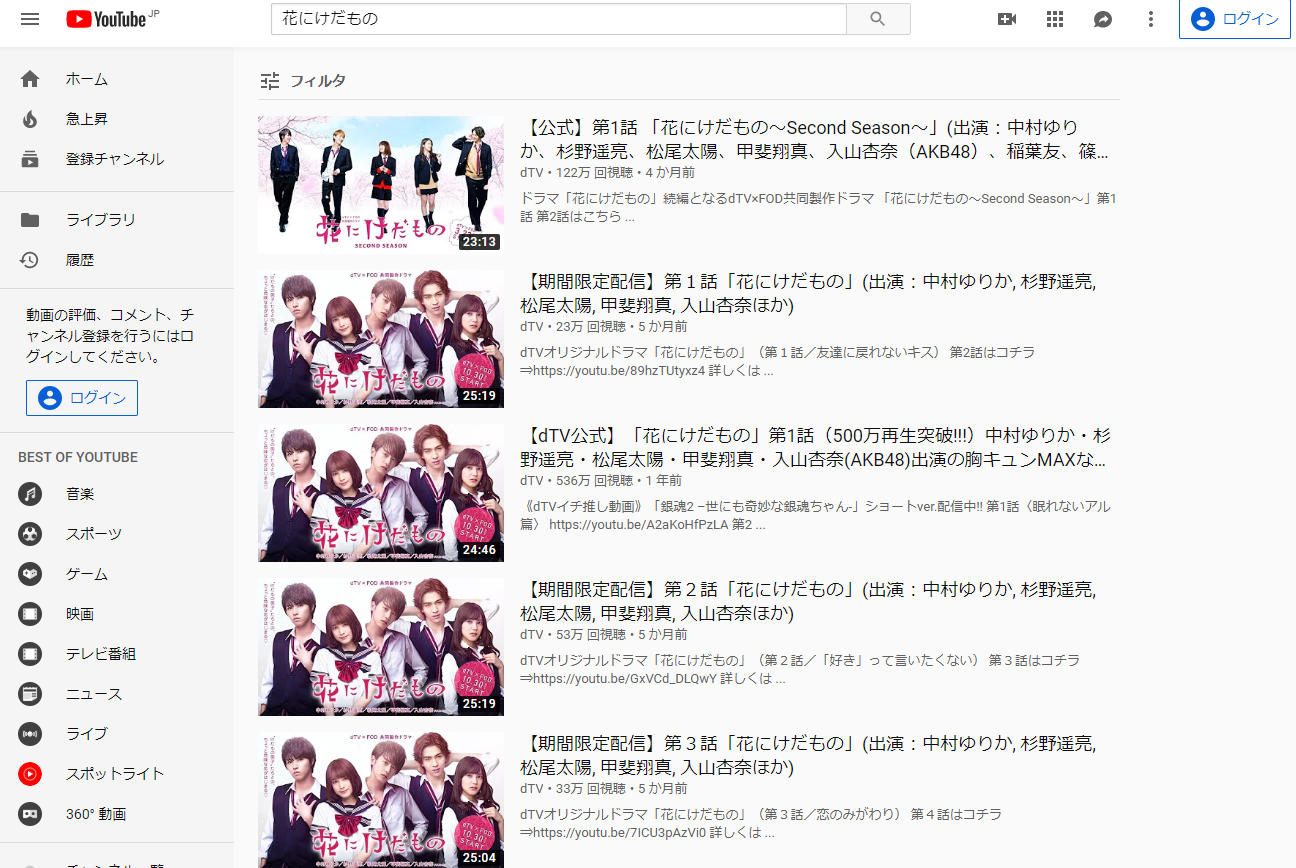Select ニュース in the sidebar
Viewport: 1296px width, 868px height.
pyautogui.click(x=94, y=694)
